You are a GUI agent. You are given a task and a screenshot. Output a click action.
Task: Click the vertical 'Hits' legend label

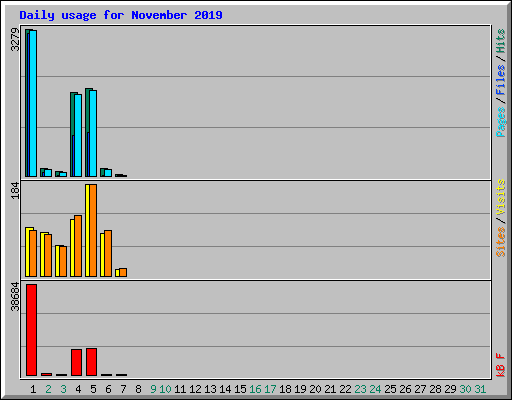point(501,41)
